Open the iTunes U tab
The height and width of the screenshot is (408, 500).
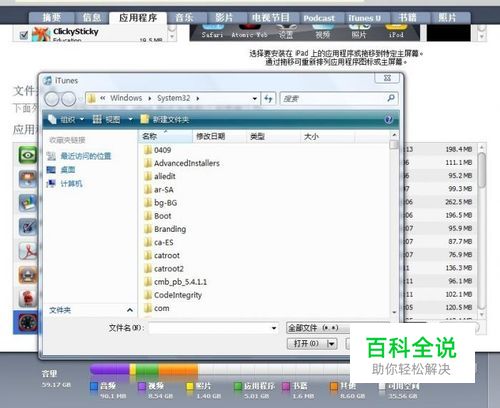click(364, 18)
